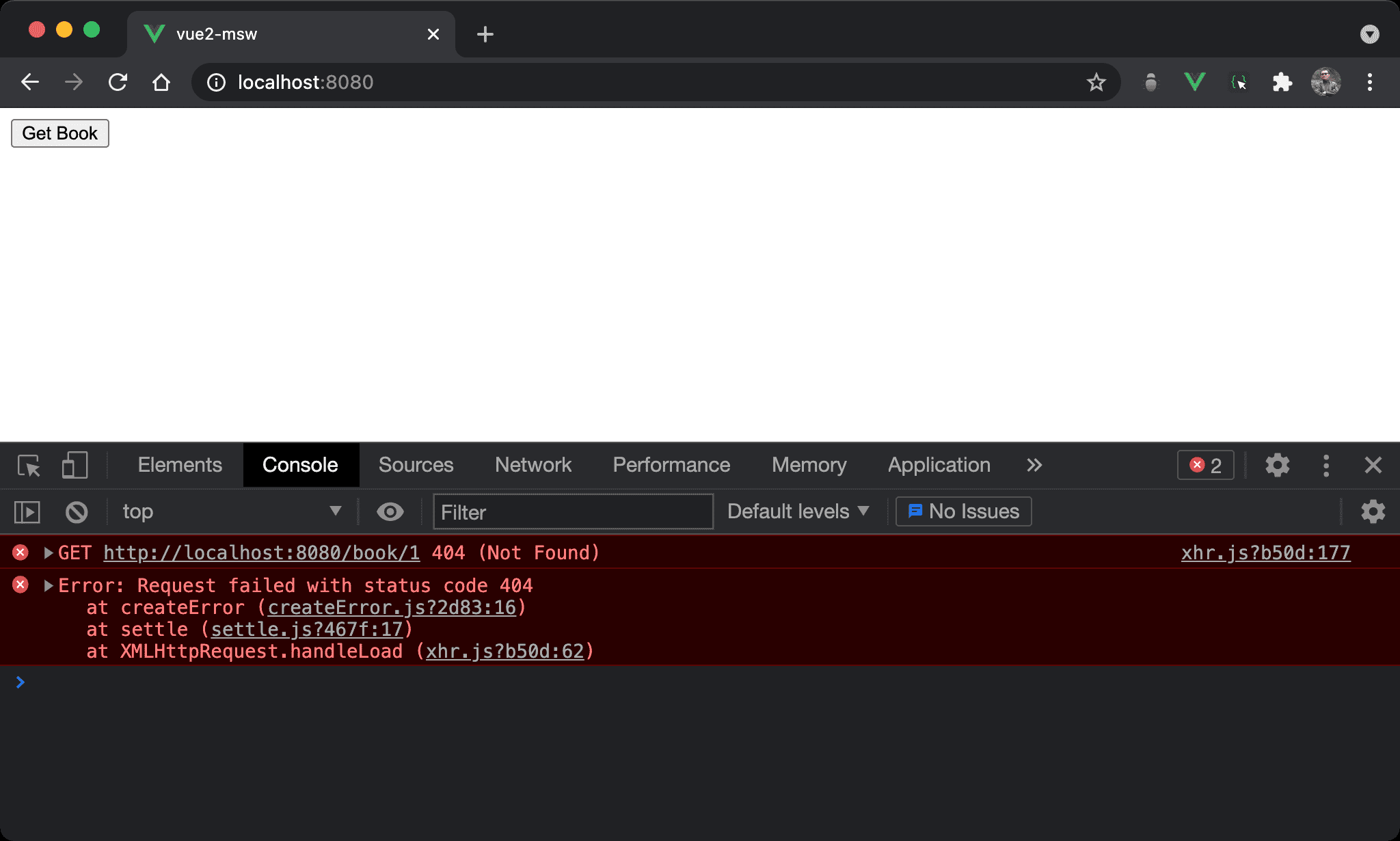Click the DevTools customize menu icon
The height and width of the screenshot is (841, 1400).
[1325, 464]
